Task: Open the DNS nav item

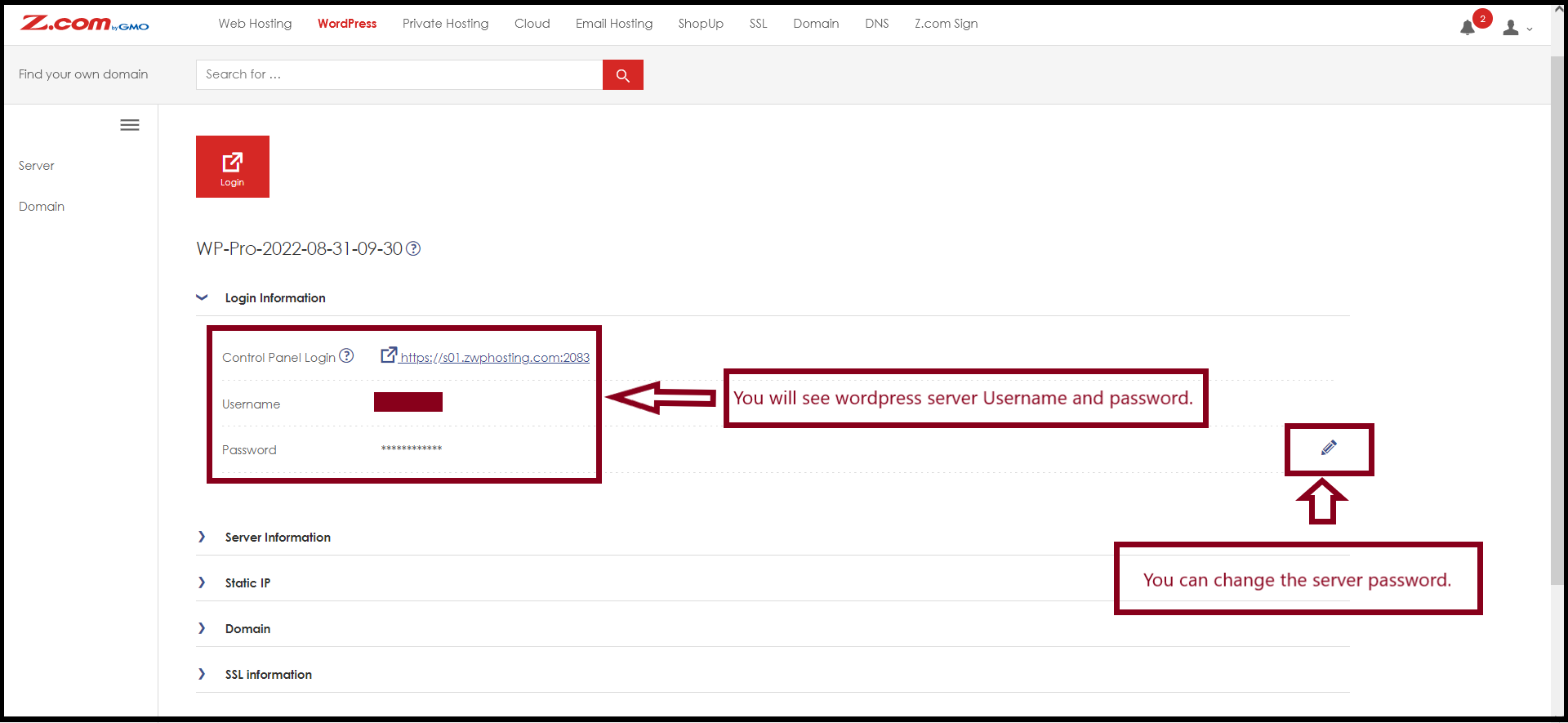Action: point(877,24)
